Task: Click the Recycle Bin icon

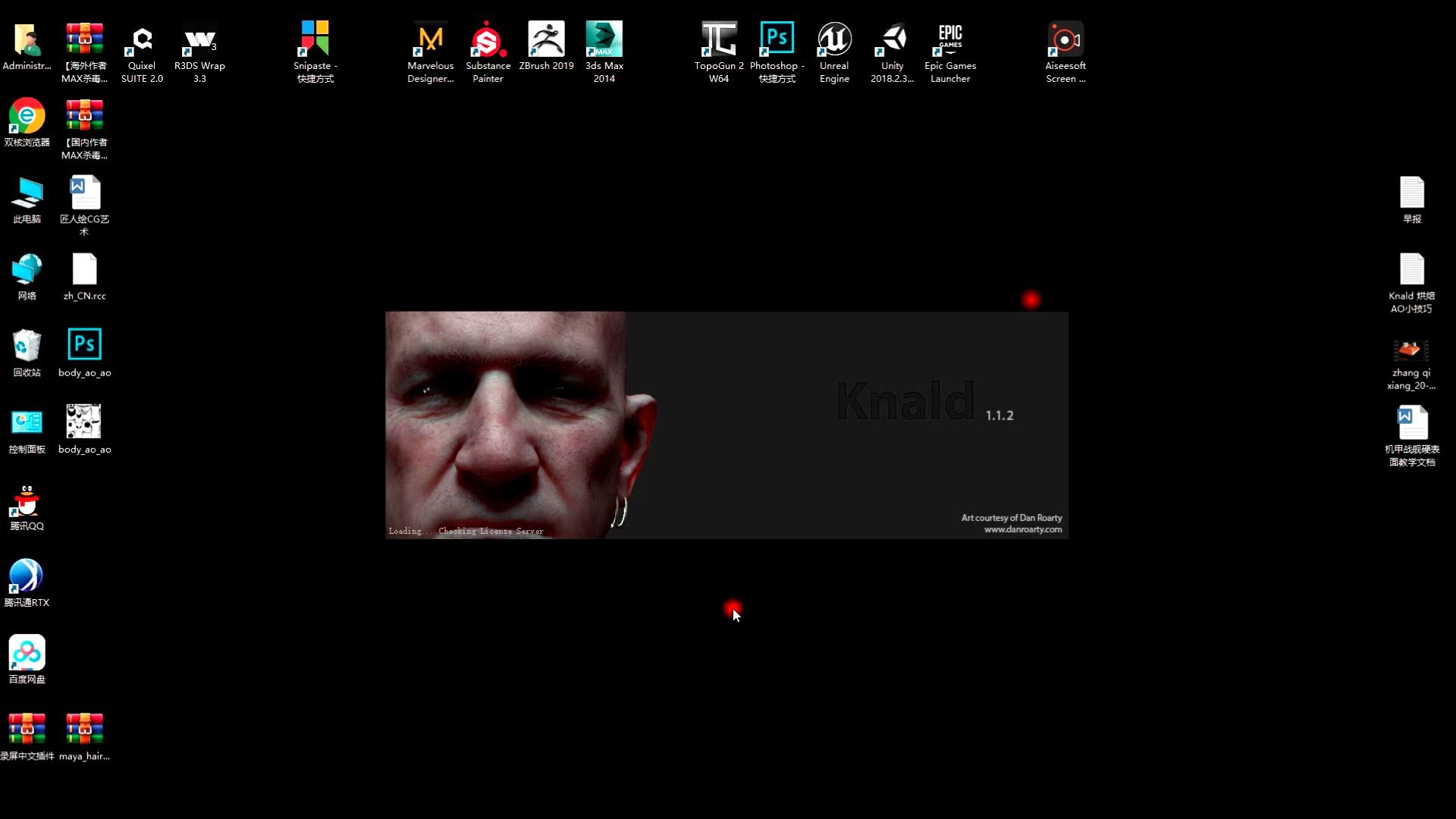Action: (27, 347)
